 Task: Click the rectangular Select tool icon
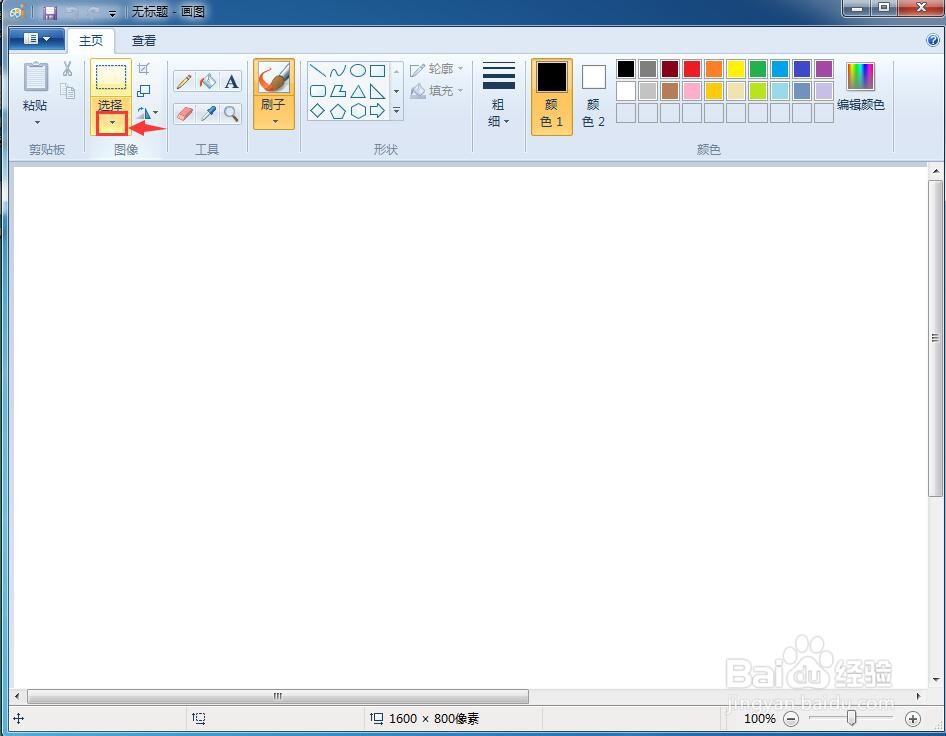pyautogui.click(x=111, y=77)
